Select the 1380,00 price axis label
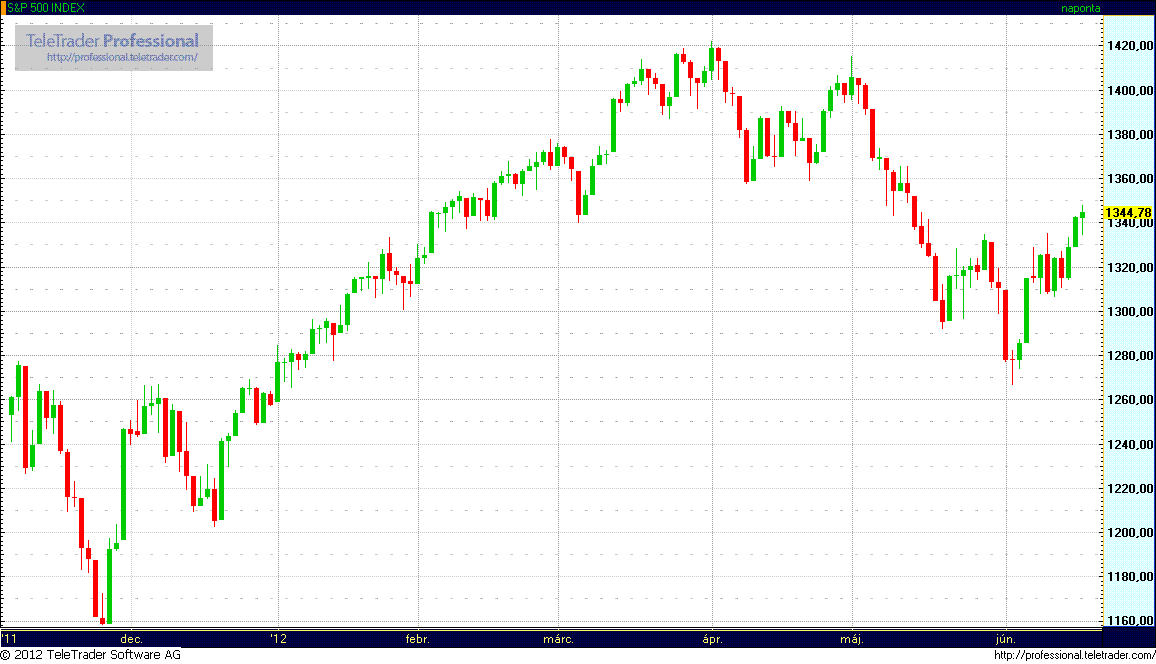1156x664 pixels. tap(1130, 135)
